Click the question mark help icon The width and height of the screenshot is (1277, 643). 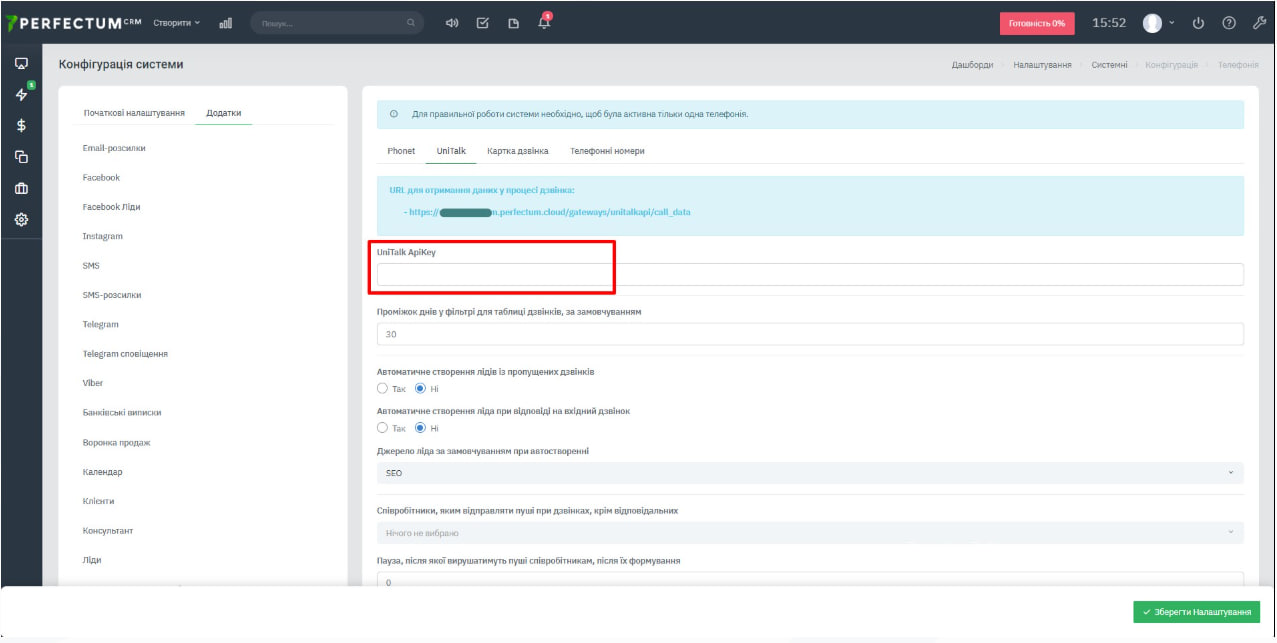(x=1229, y=22)
